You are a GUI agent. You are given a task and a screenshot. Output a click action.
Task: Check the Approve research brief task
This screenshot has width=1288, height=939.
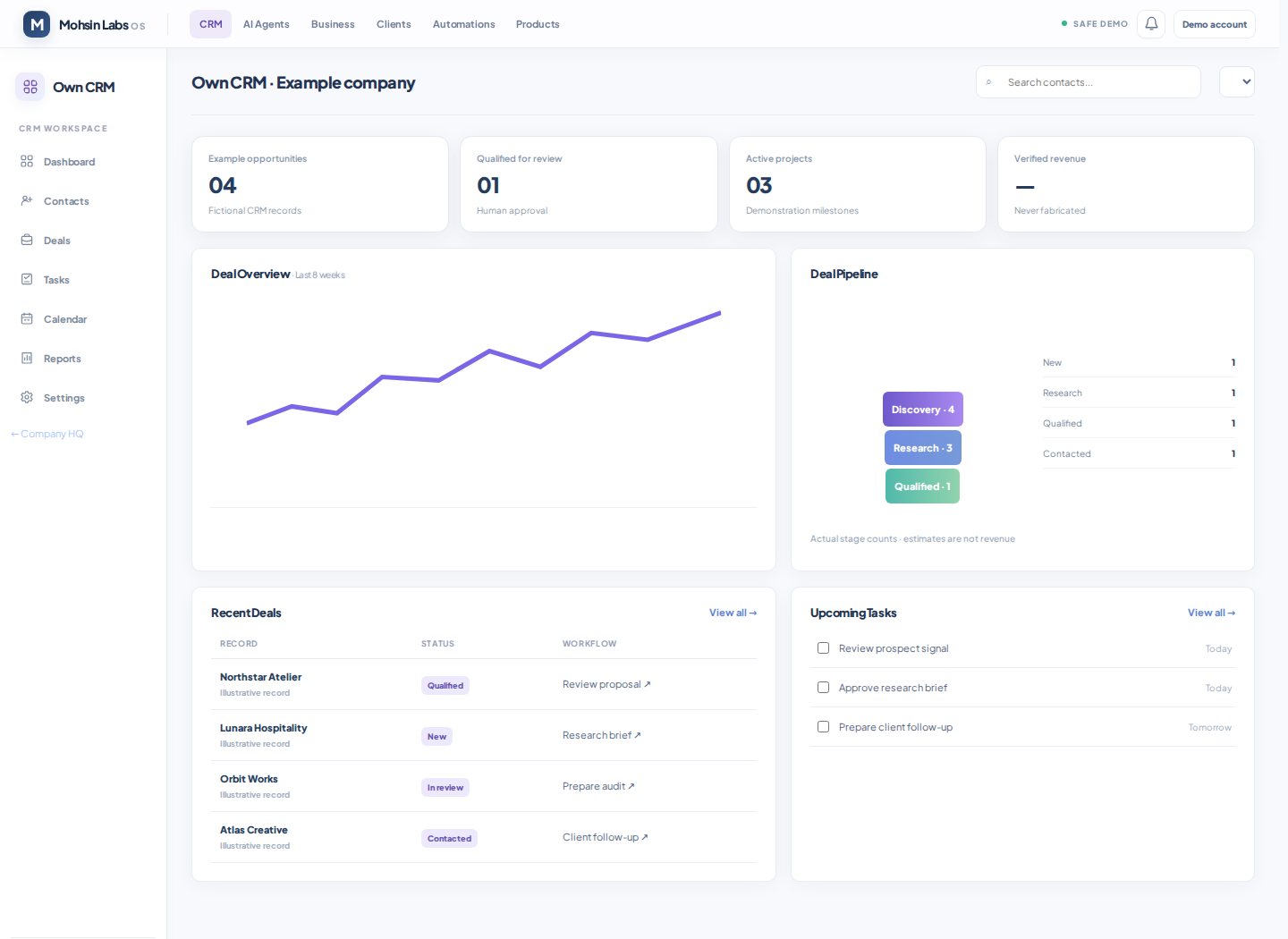pos(823,688)
